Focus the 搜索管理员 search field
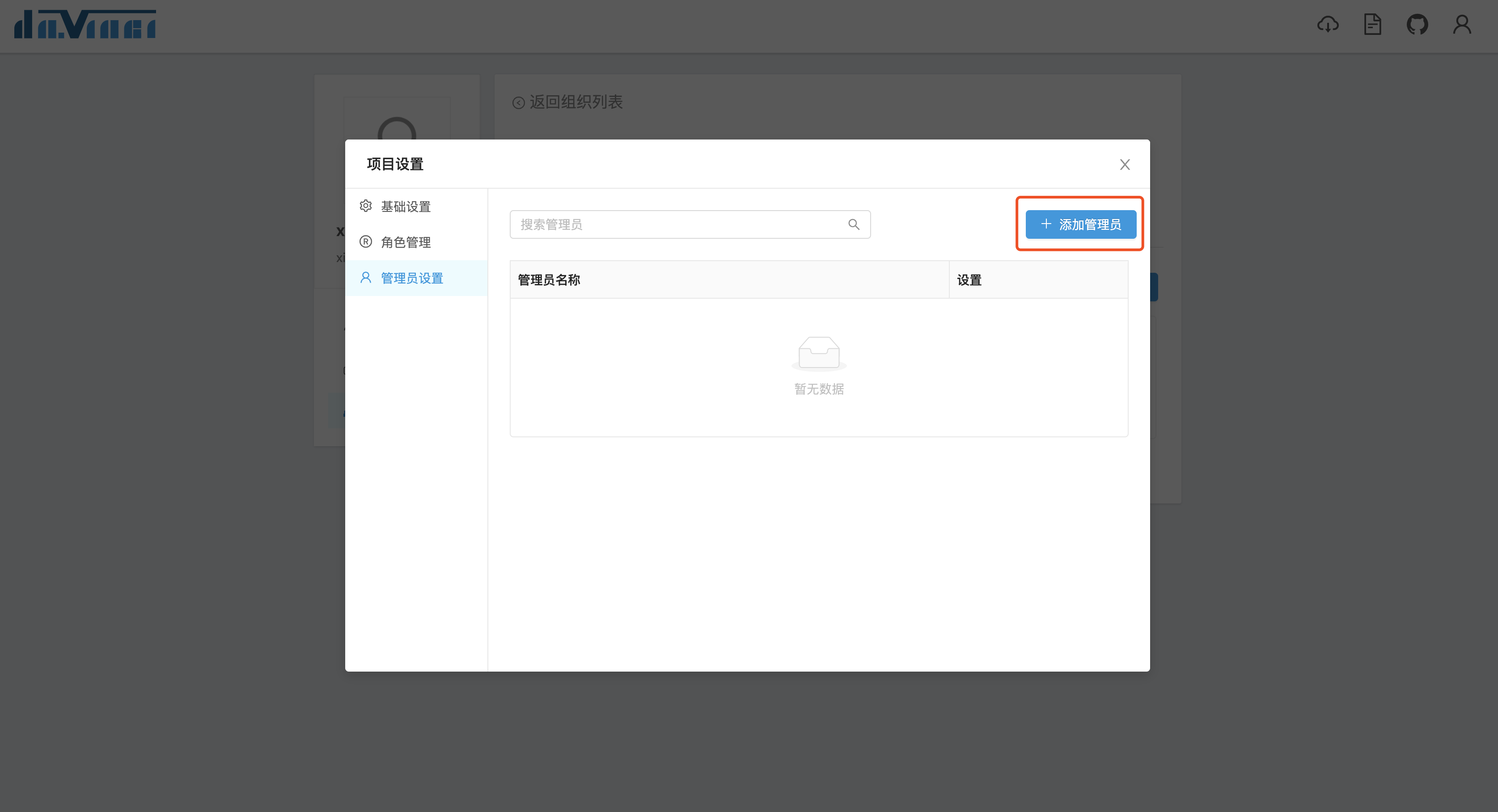Screen dimensions: 1498x812 pos(675,224)
